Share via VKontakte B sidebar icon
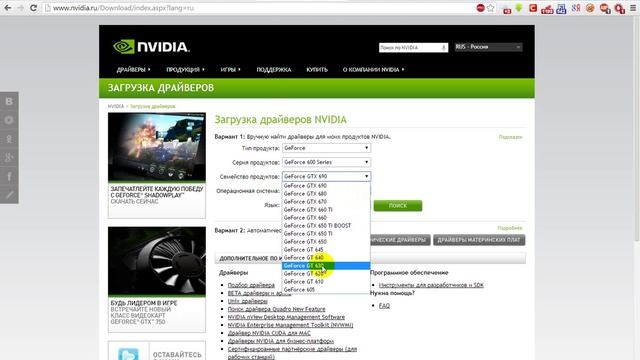 click(9, 101)
